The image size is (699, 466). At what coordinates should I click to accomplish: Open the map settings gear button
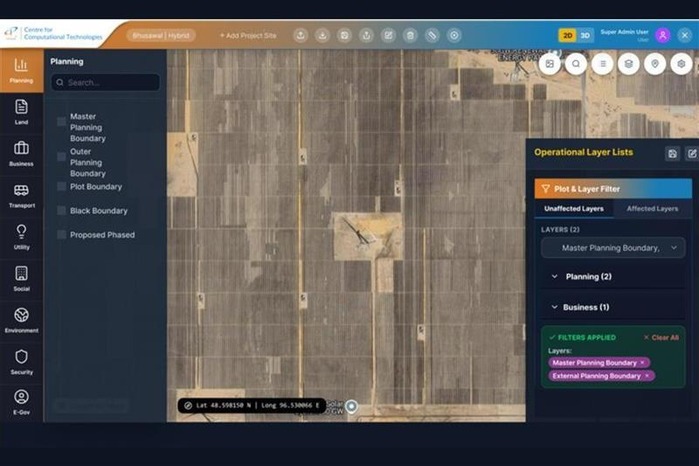click(x=681, y=64)
